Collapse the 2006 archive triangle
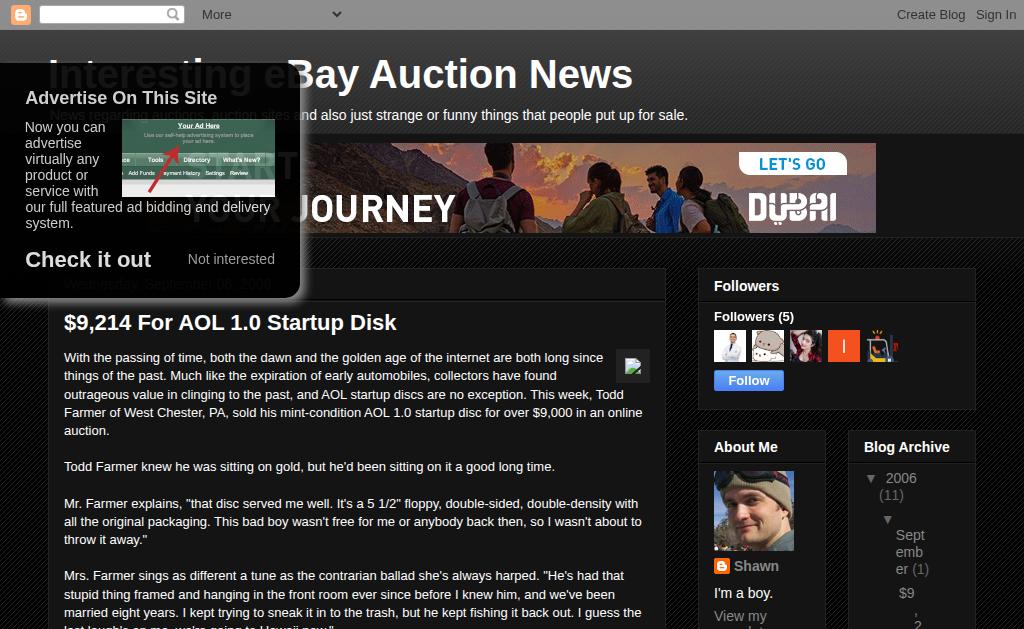This screenshot has height=629, width=1024. [x=871, y=479]
